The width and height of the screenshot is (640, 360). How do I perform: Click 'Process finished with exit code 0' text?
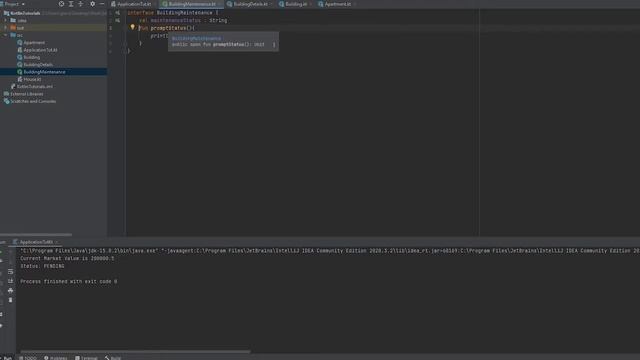coord(69,282)
